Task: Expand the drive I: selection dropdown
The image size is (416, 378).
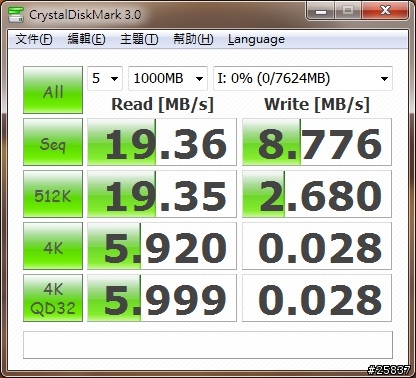Action: pyautogui.click(x=303, y=79)
